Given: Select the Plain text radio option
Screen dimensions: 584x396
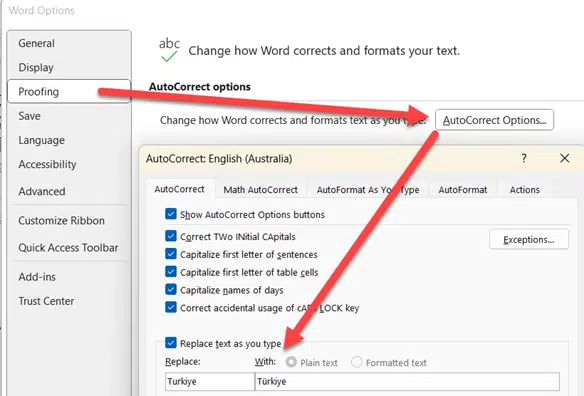Looking at the screenshot, I should point(291,362).
